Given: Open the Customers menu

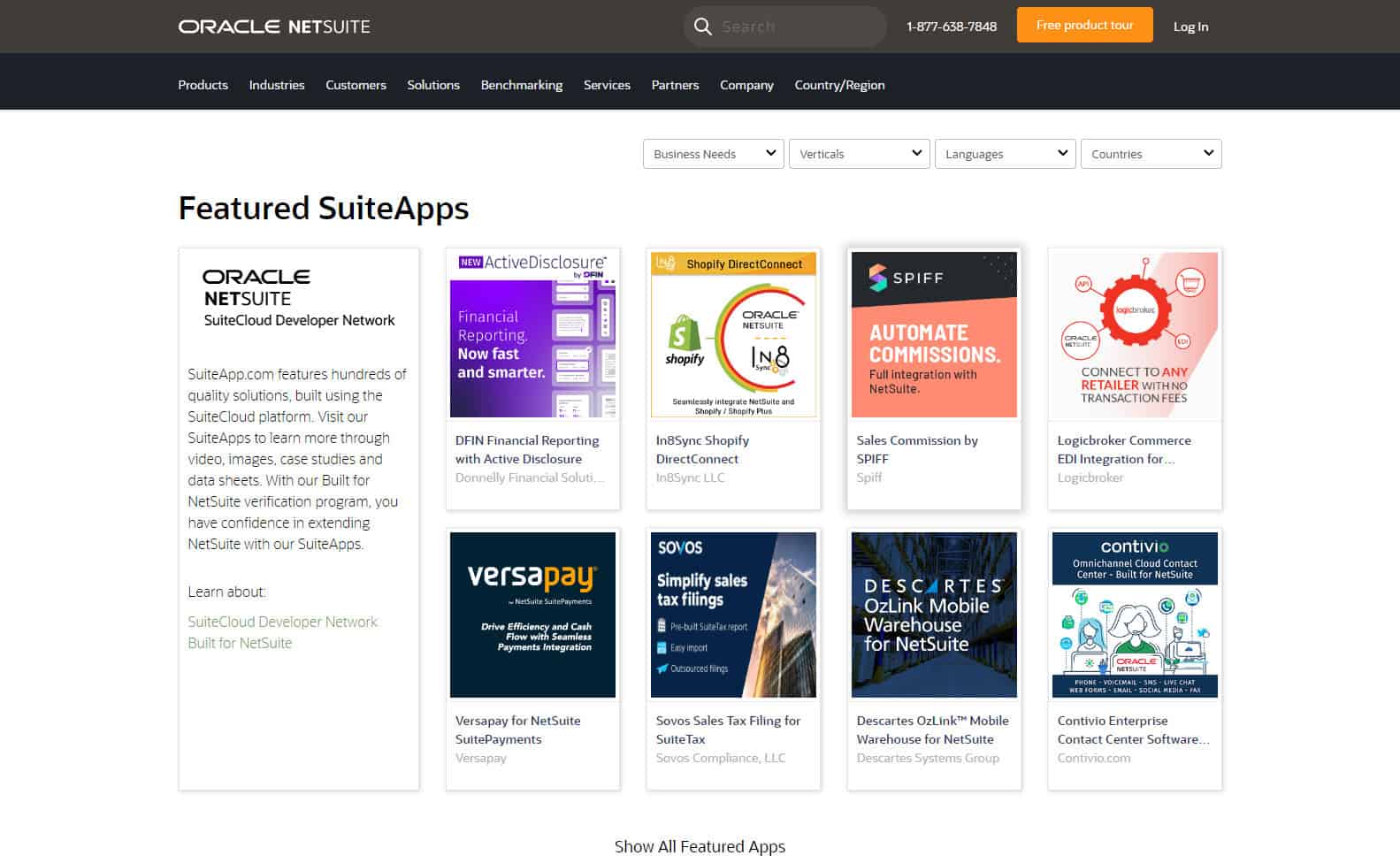Looking at the screenshot, I should coord(356,85).
